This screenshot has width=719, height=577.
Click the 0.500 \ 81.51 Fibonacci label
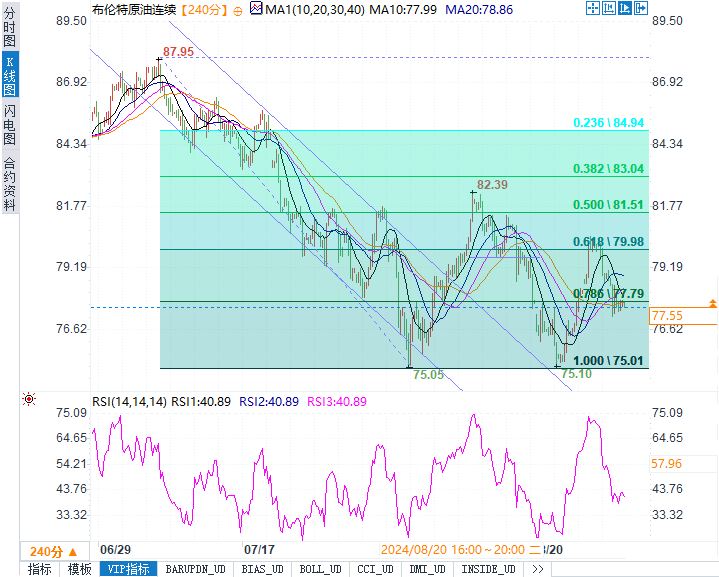(x=608, y=205)
